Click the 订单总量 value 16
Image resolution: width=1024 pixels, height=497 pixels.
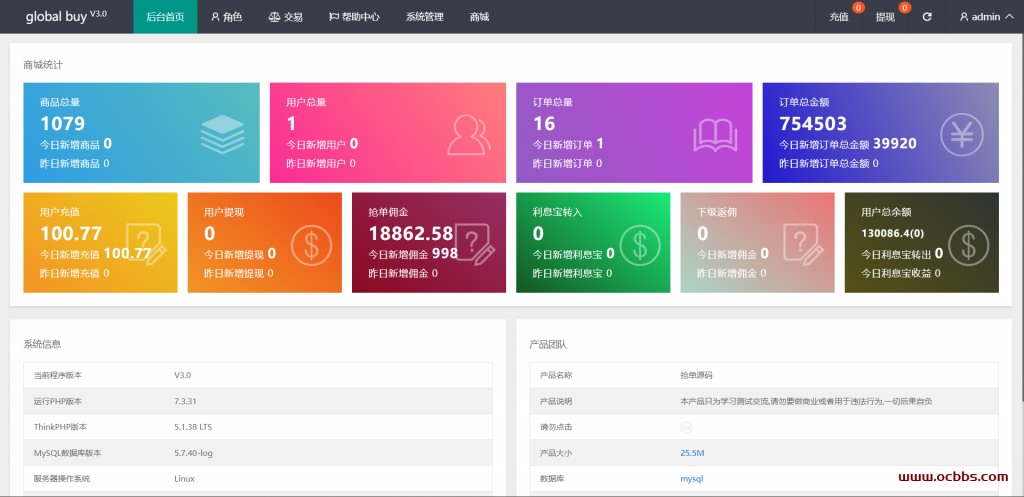[544, 123]
